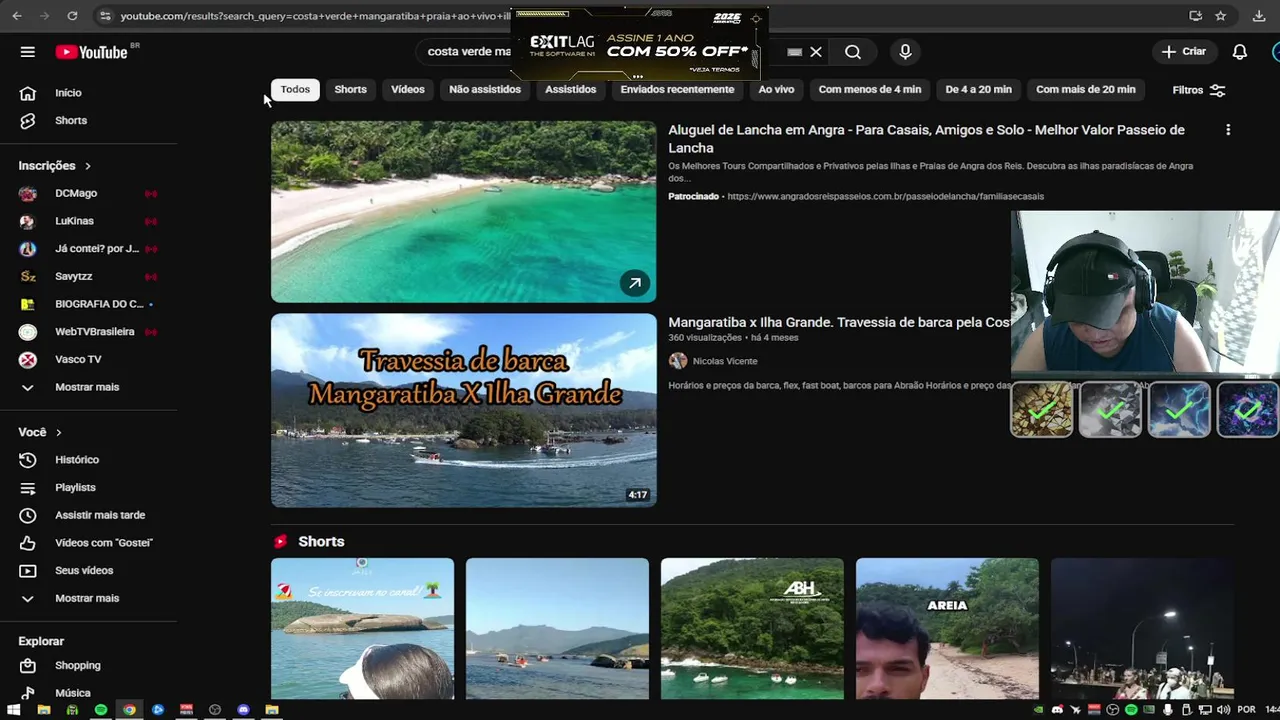Open the first Short with rock island
This screenshot has height=720, width=1280.
tap(362, 629)
